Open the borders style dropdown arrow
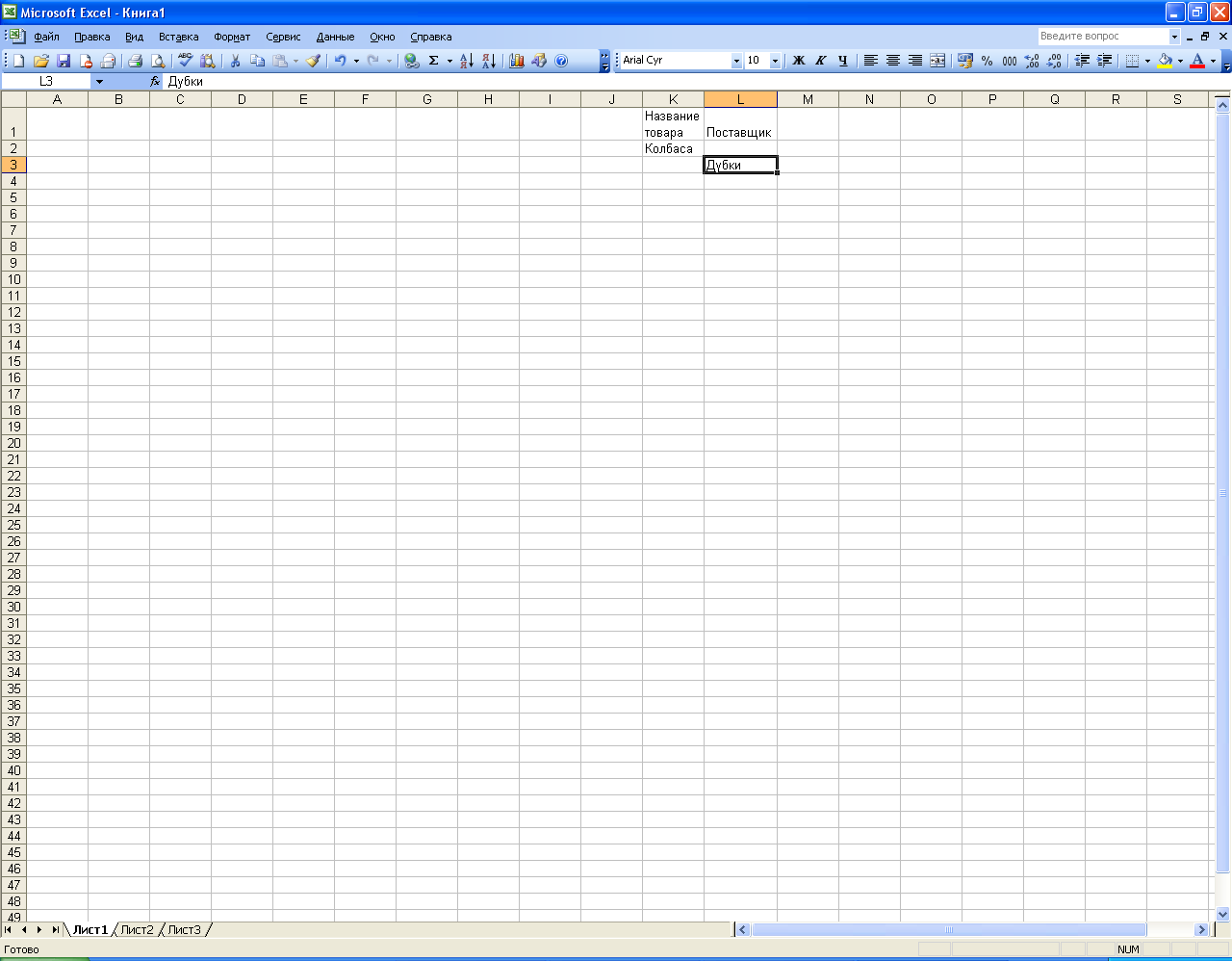Image resolution: width=1232 pixels, height=961 pixels. pos(1147,61)
